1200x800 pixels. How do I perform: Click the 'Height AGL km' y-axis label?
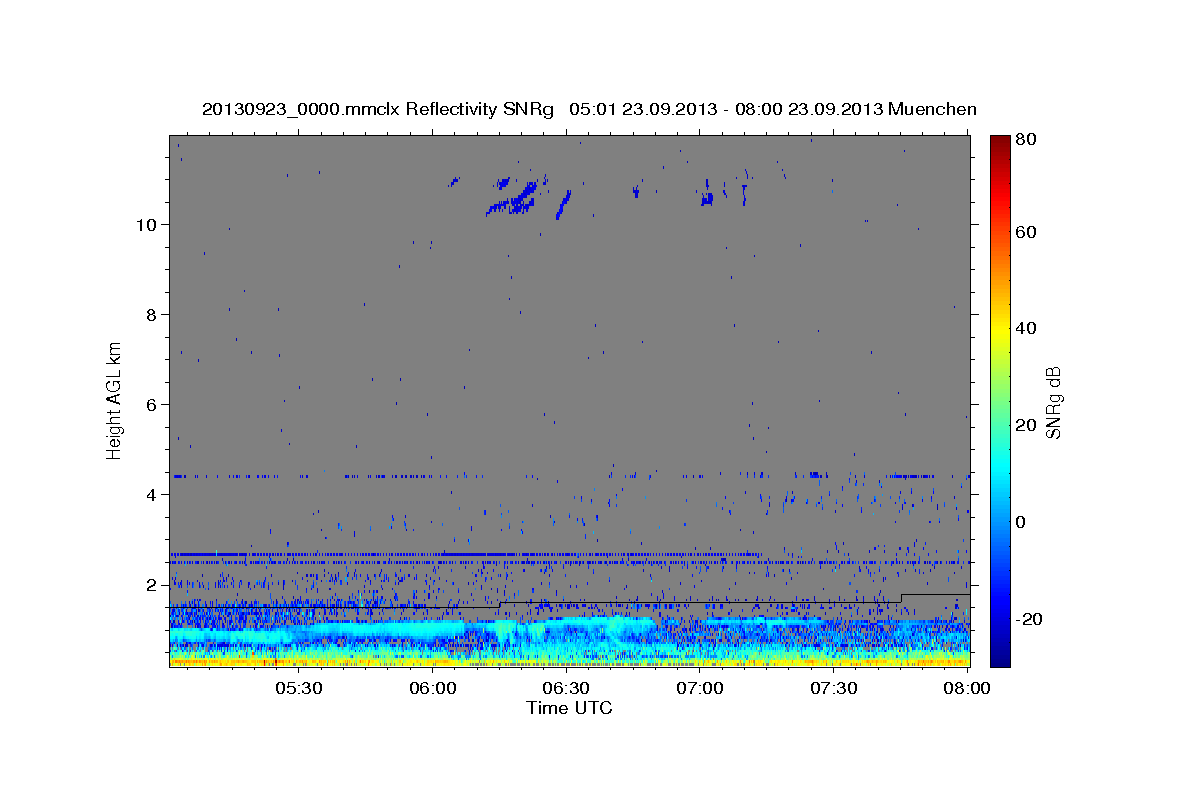tap(115, 400)
